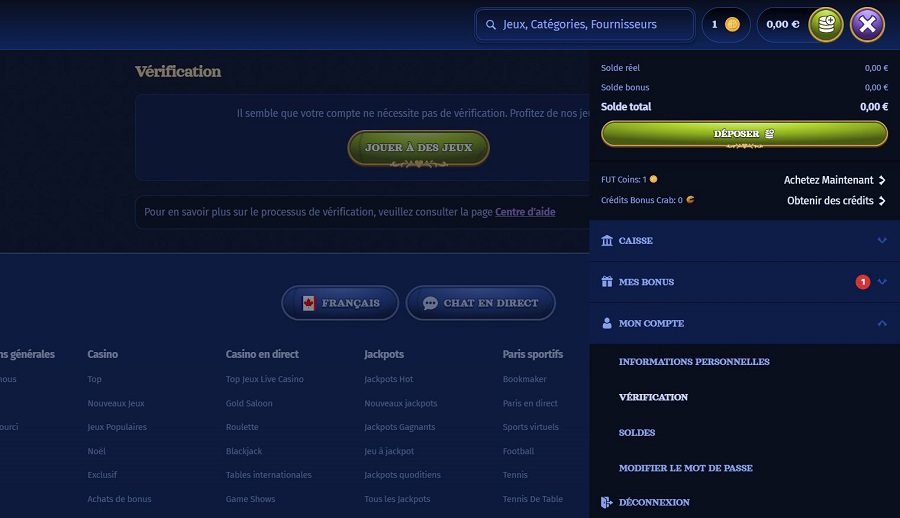Click the chat bubble icon
The image size is (900, 518).
[430, 303]
